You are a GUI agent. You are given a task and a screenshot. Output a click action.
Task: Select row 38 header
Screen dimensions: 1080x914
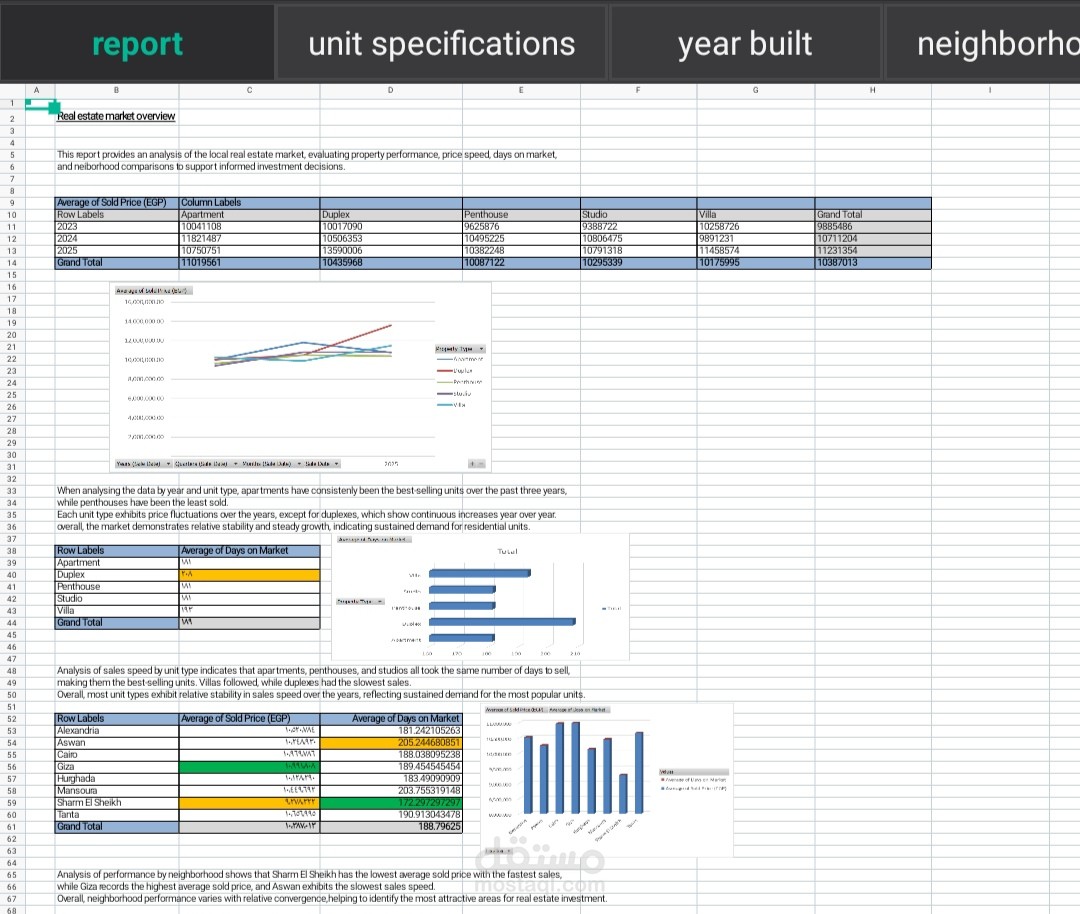(12, 551)
